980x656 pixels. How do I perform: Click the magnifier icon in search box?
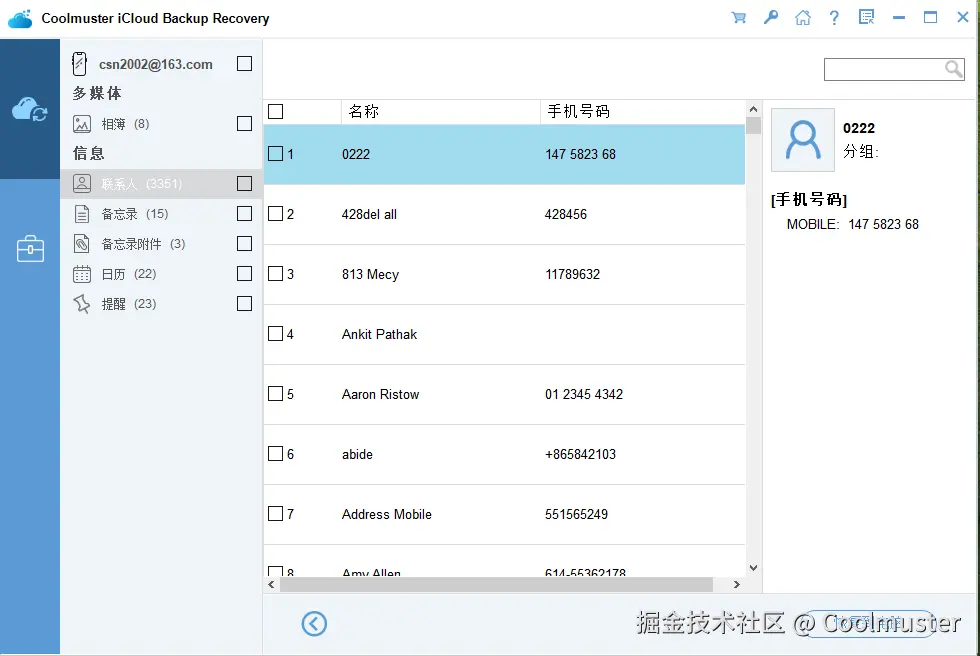click(955, 68)
